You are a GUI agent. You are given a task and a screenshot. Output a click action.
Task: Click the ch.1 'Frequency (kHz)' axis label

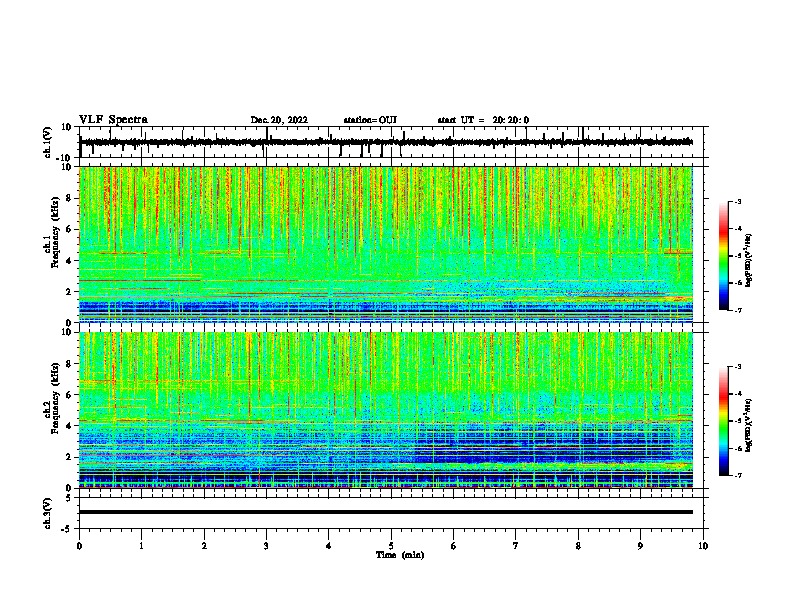pyautogui.click(x=55, y=232)
